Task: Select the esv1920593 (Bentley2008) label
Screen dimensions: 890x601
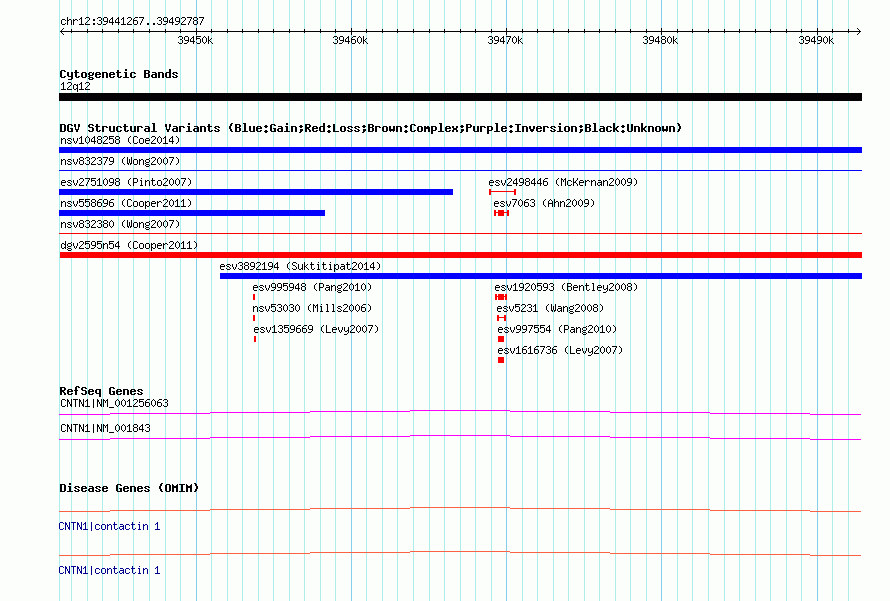Action: point(566,287)
